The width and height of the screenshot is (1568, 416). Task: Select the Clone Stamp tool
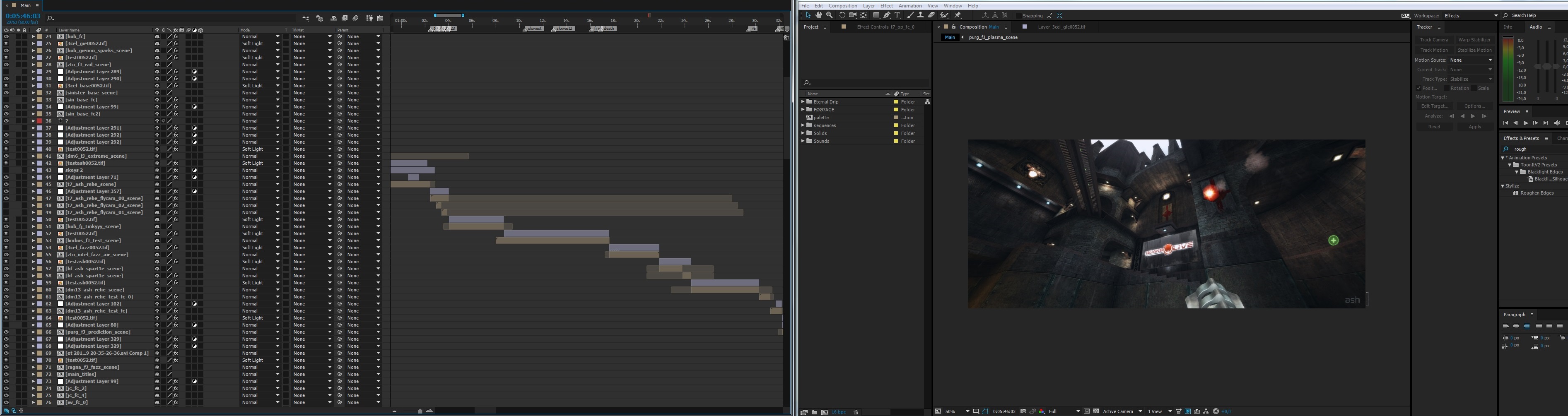pos(920,15)
